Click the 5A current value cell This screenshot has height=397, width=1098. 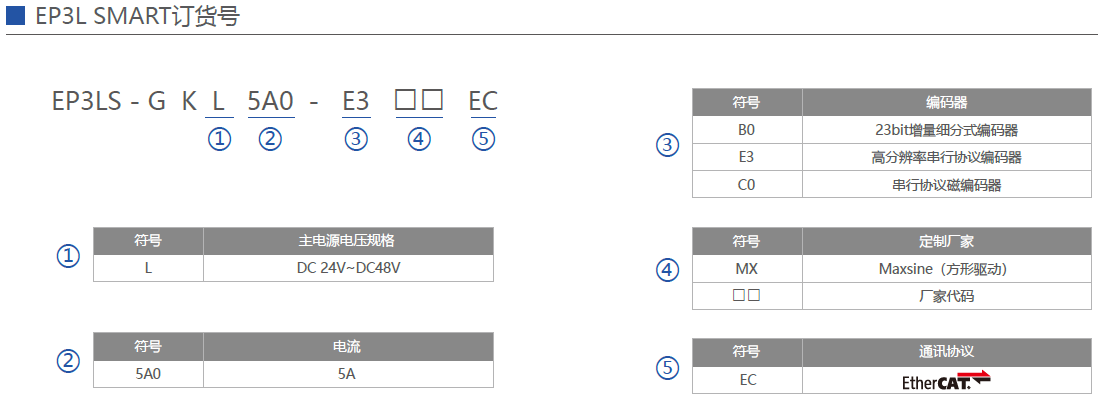pos(349,374)
